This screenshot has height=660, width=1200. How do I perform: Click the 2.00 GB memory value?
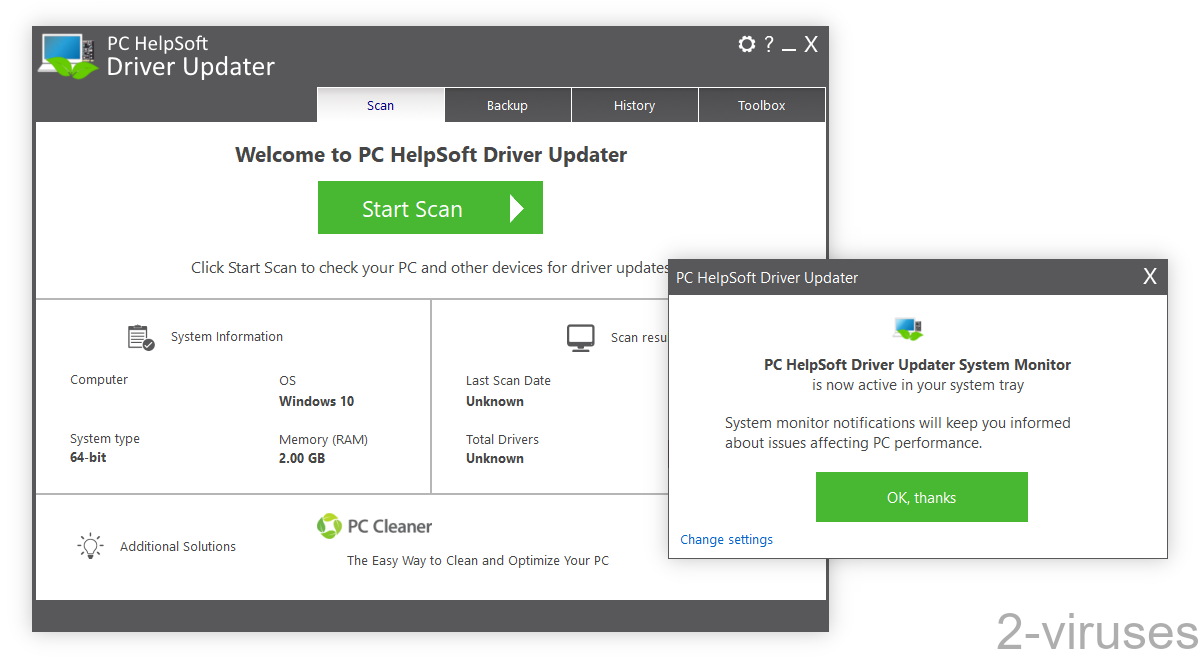tap(302, 458)
